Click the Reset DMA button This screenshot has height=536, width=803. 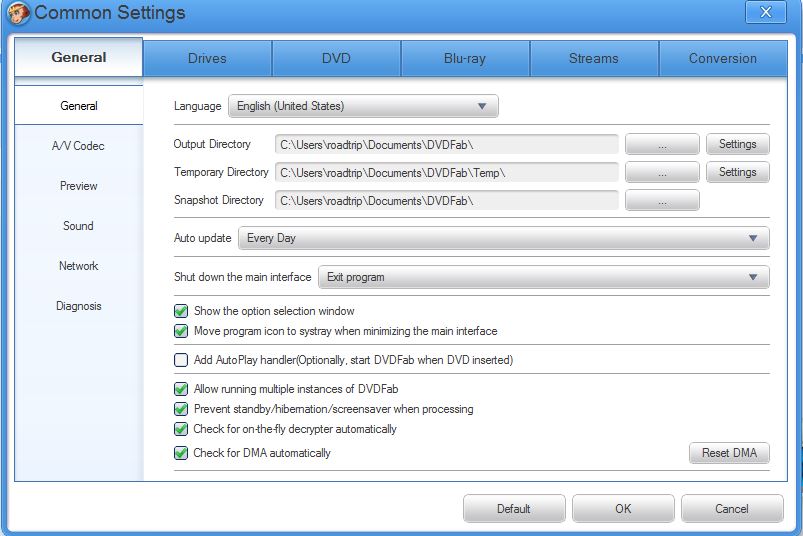(x=729, y=453)
